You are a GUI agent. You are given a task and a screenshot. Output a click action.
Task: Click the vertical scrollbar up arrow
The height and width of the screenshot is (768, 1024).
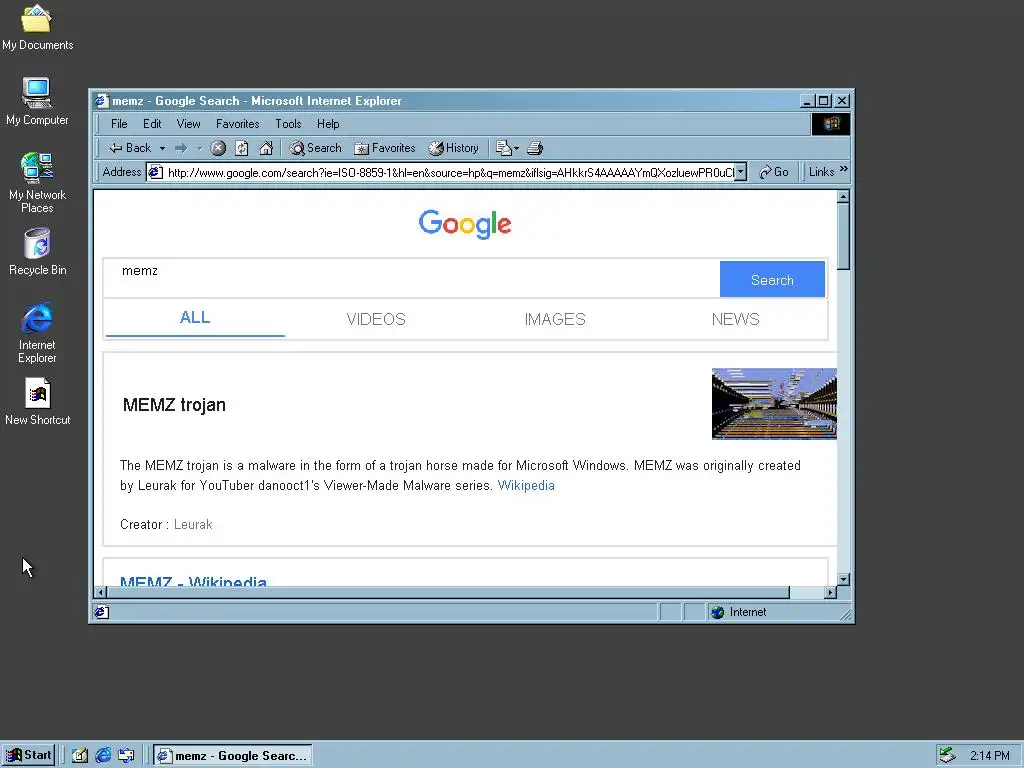click(843, 197)
